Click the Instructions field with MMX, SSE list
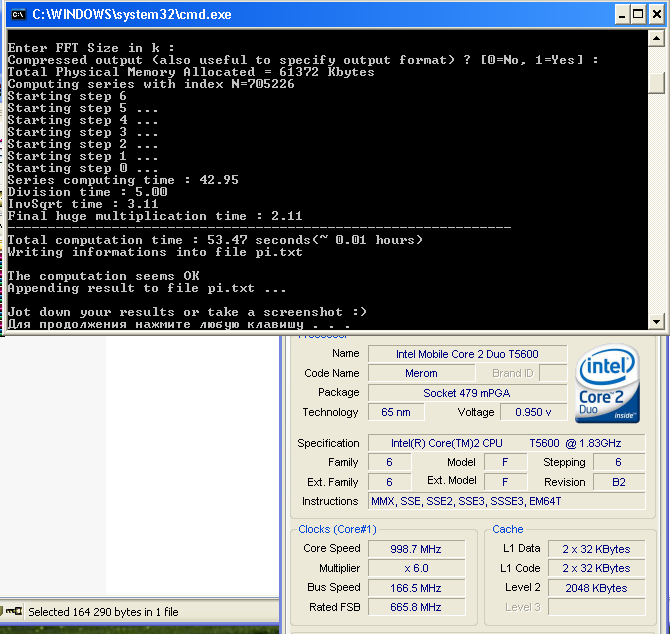 (506, 501)
